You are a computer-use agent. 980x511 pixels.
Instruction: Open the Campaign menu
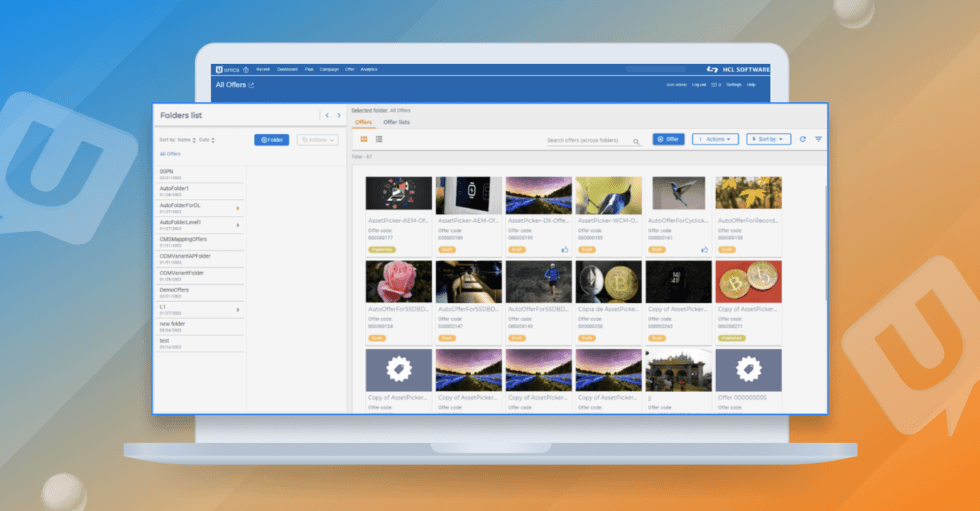(x=329, y=69)
